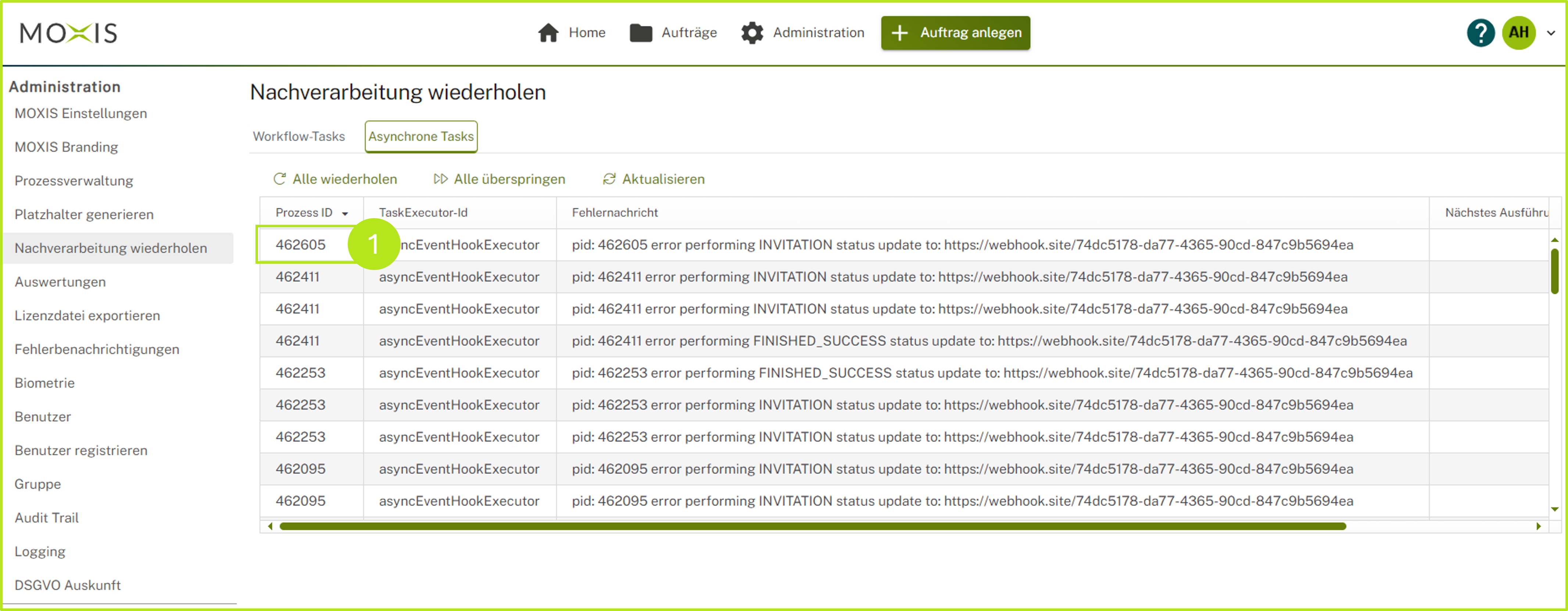Select table row with Prozess ID 462605
Image resolution: width=1568 pixels, height=611 pixels.
(301, 244)
